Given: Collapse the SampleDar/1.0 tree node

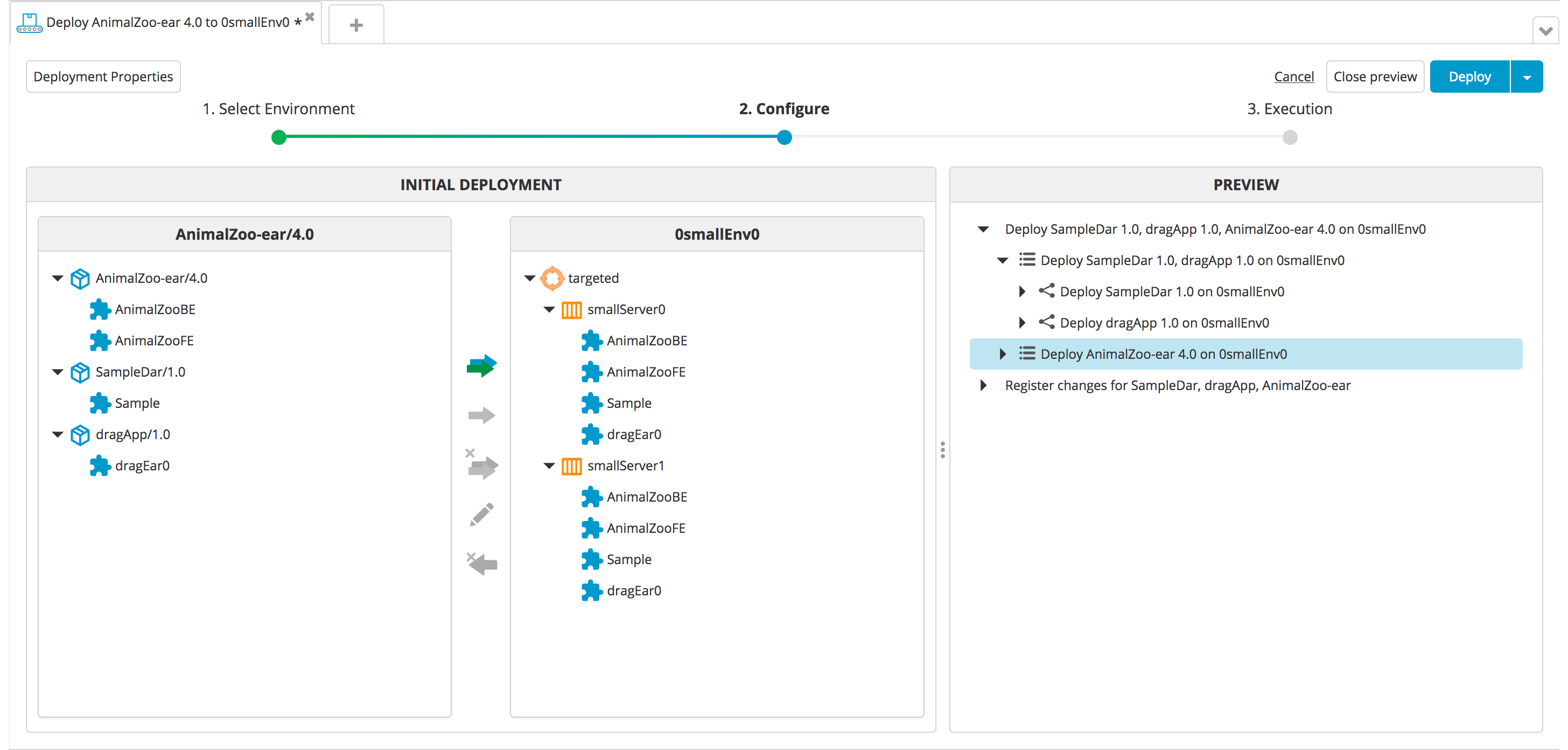Looking at the screenshot, I should pos(58,372).
